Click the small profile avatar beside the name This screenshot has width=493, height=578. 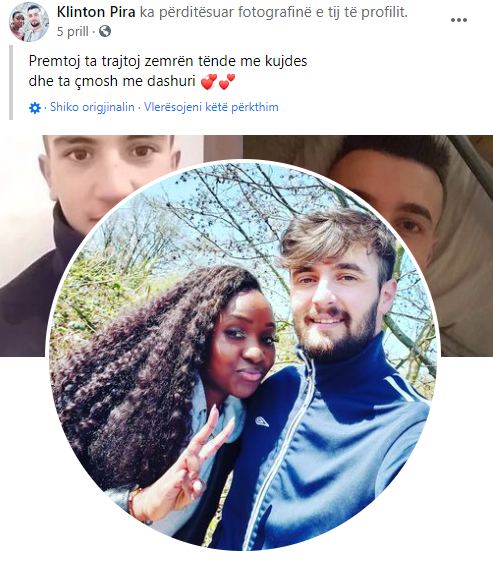click(29, 22)
